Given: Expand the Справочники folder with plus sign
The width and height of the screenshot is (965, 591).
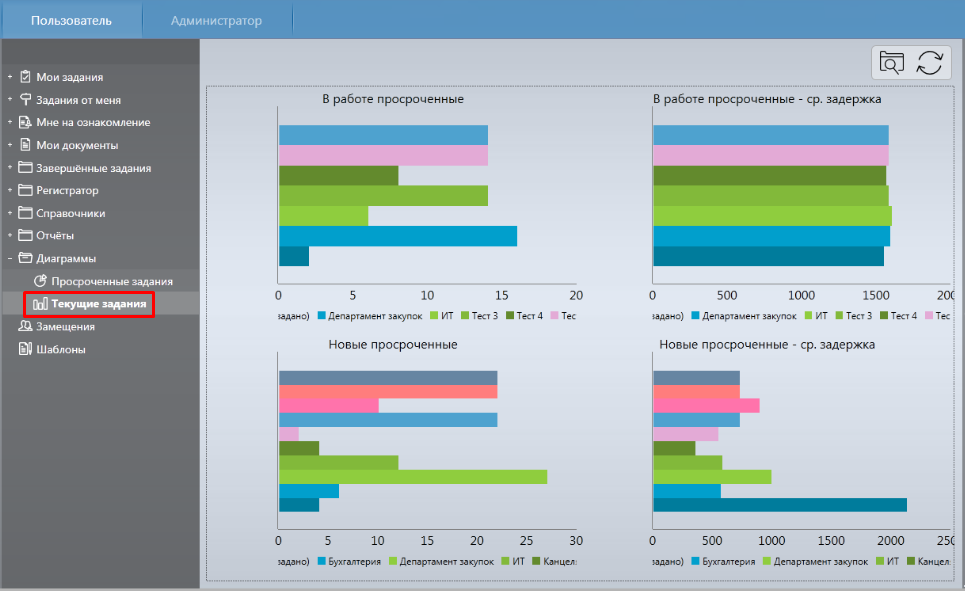Looking at the screenshot, I should coord(9,213).
